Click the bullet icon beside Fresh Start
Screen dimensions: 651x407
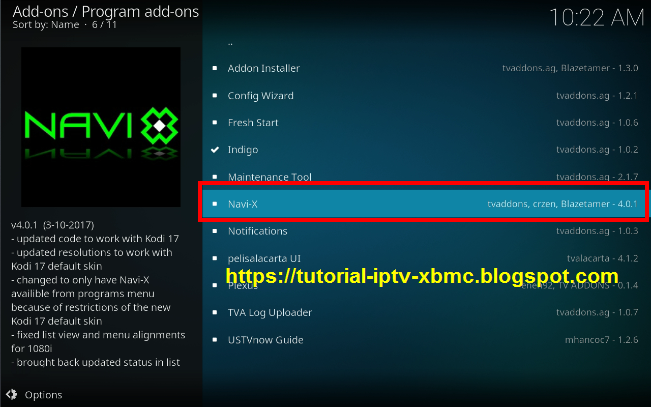point(215,123)
